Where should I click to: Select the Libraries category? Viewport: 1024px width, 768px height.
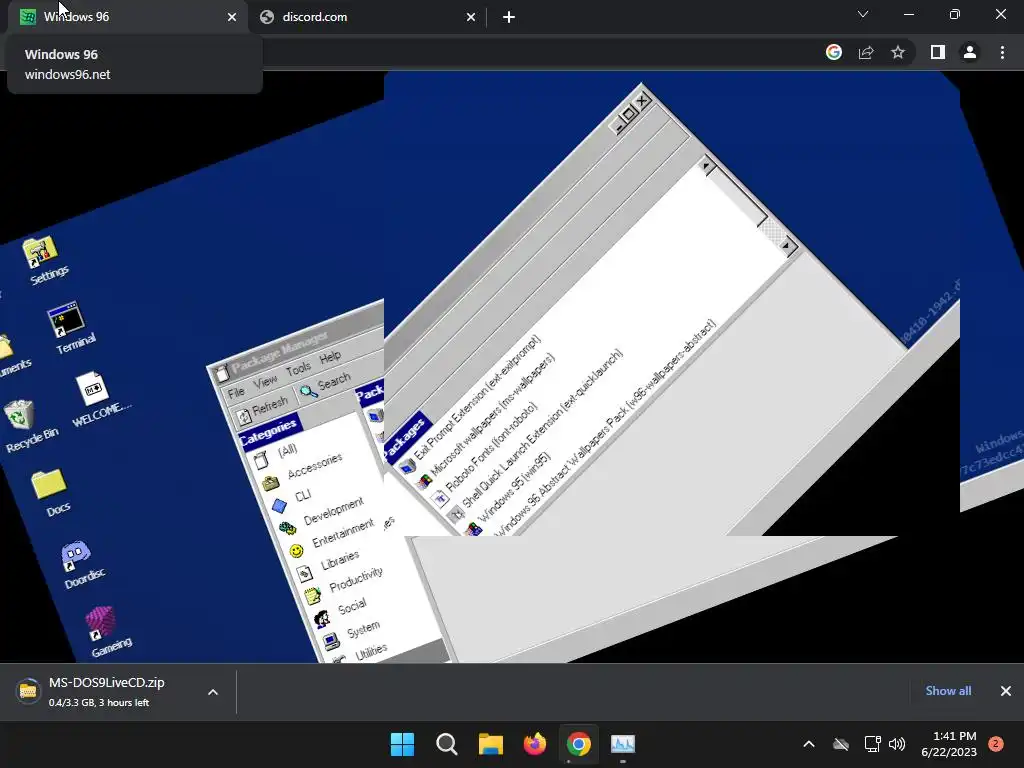(x=328, y=565)
